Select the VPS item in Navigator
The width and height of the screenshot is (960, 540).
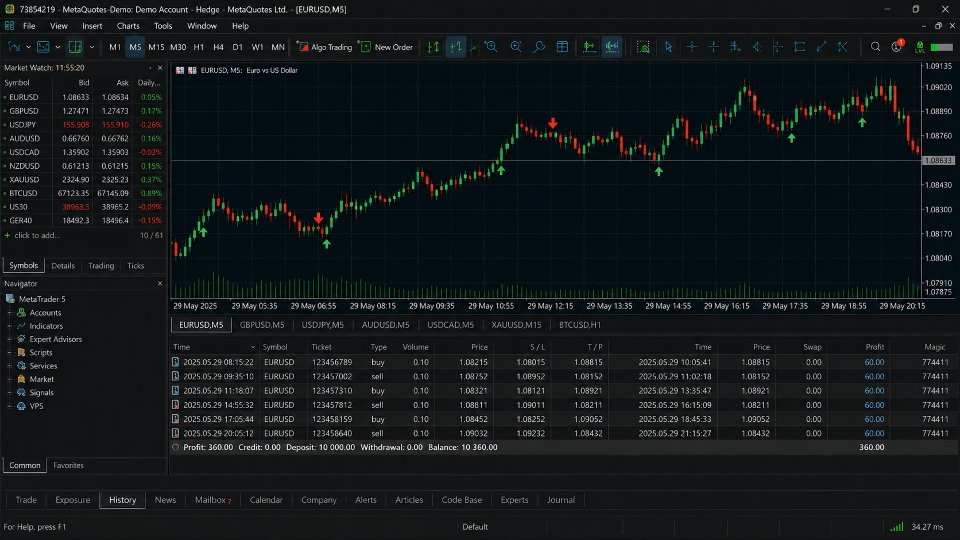(x=36, y=406)
